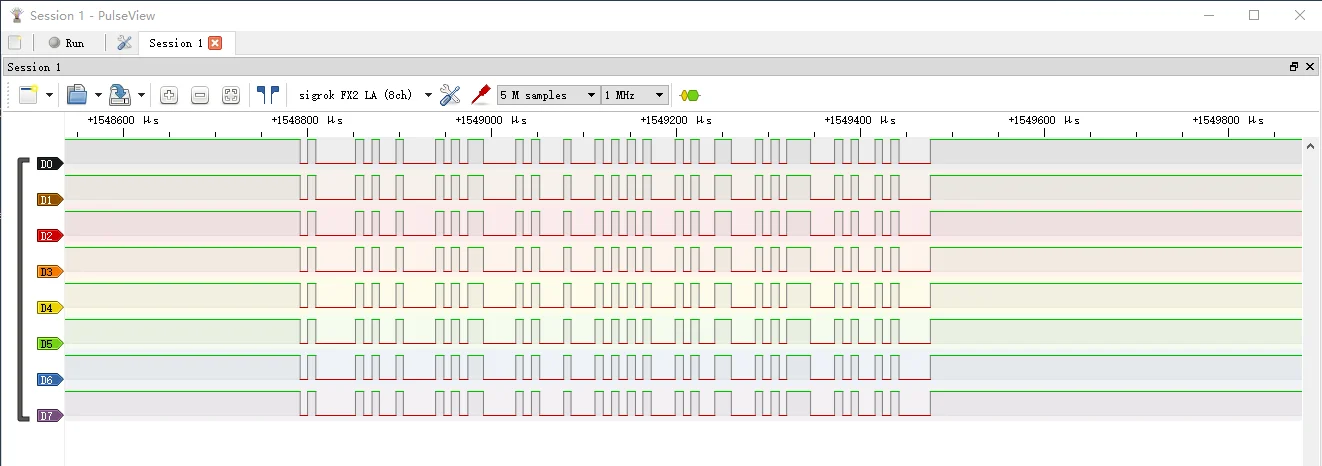Switch to the Session 1 tab

[176, 43]
